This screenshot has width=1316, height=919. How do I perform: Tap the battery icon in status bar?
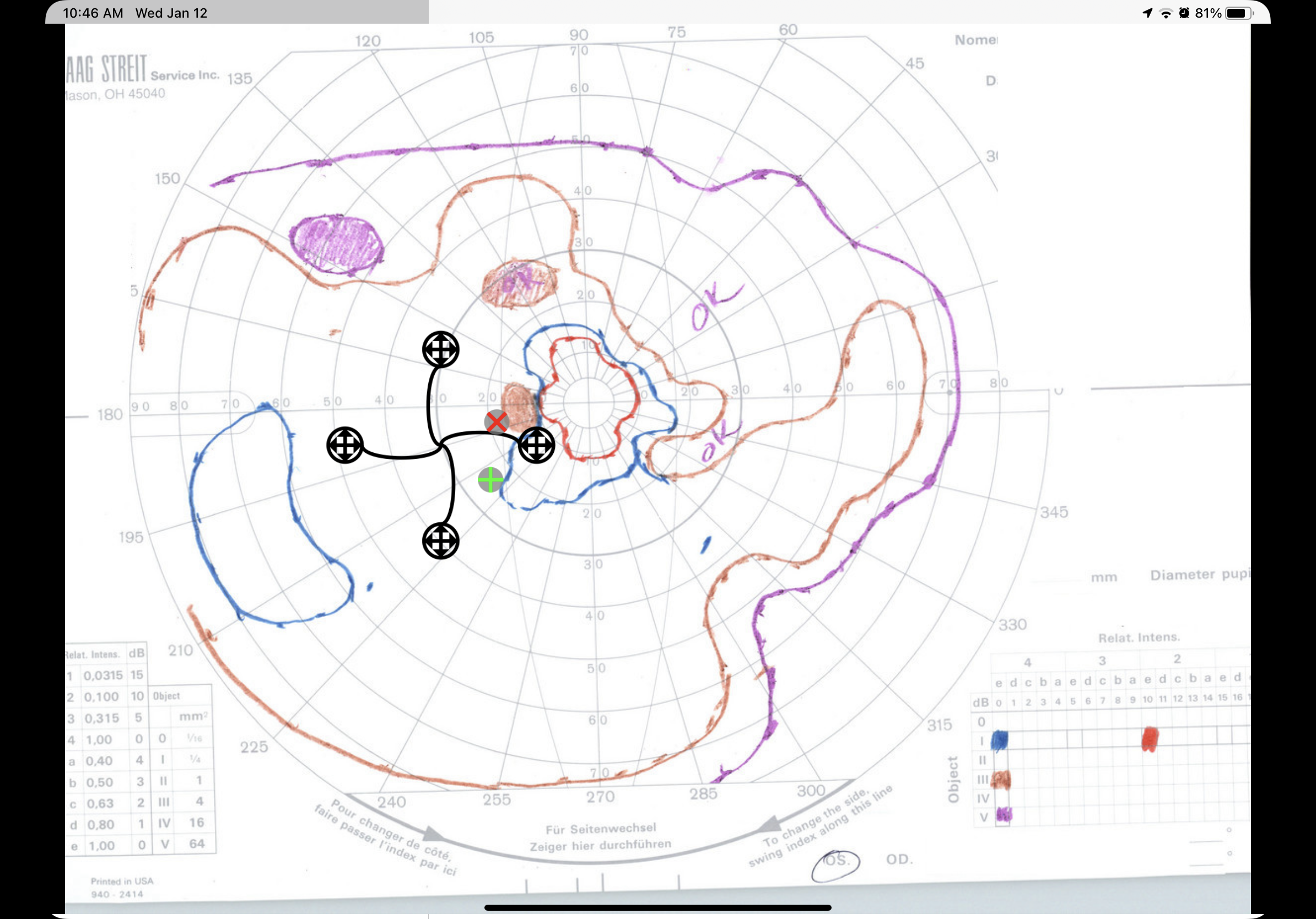1239,13
